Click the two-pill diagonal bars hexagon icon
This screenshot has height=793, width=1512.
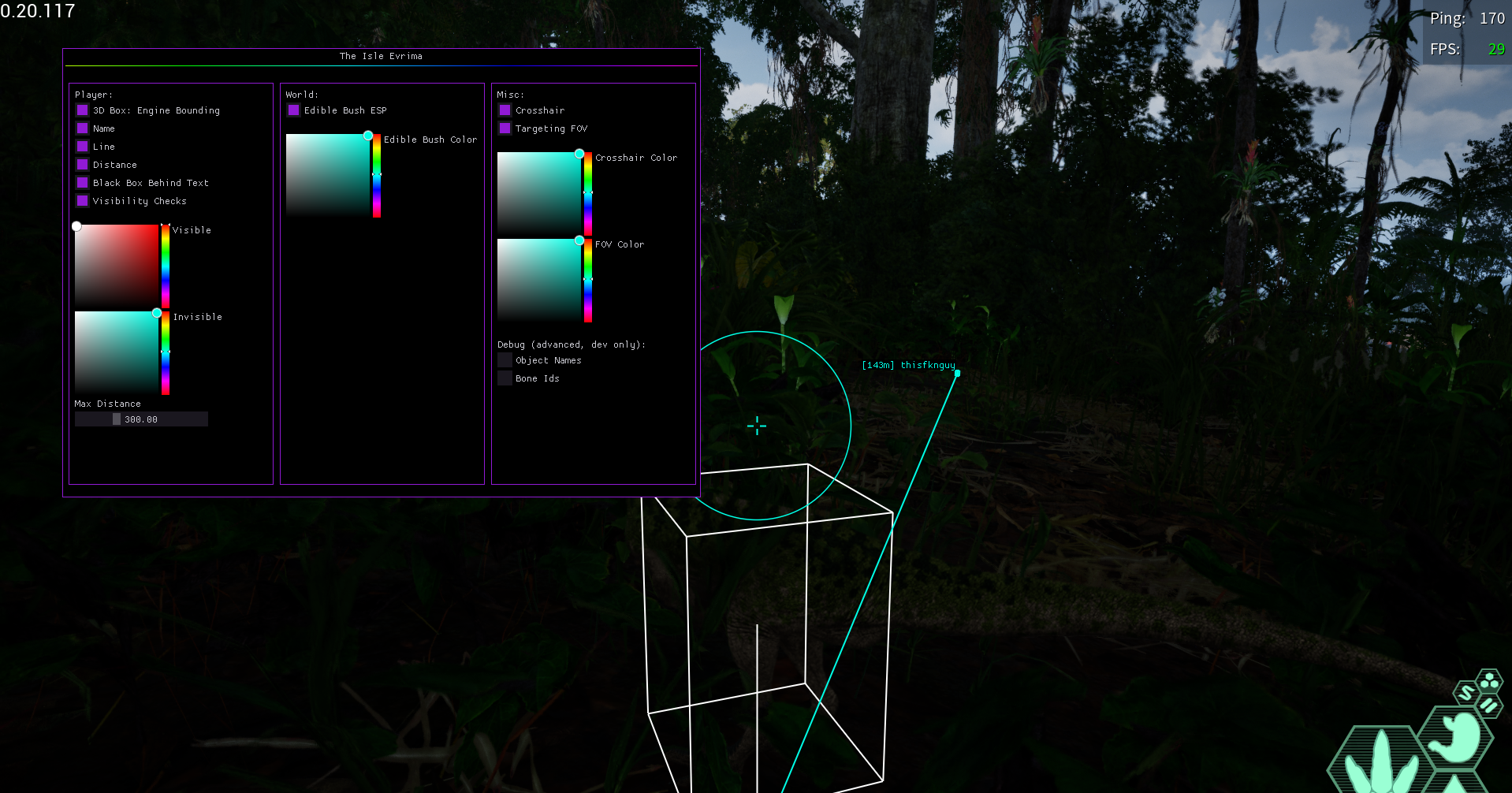(1488, 706)
